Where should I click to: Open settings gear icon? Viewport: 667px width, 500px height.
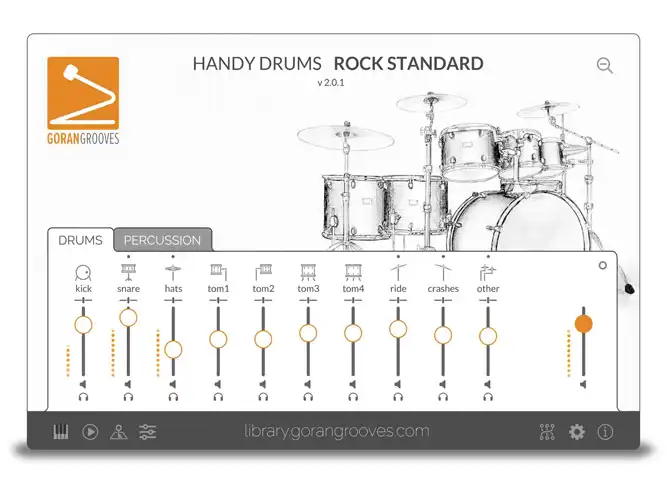coord(577,432)
